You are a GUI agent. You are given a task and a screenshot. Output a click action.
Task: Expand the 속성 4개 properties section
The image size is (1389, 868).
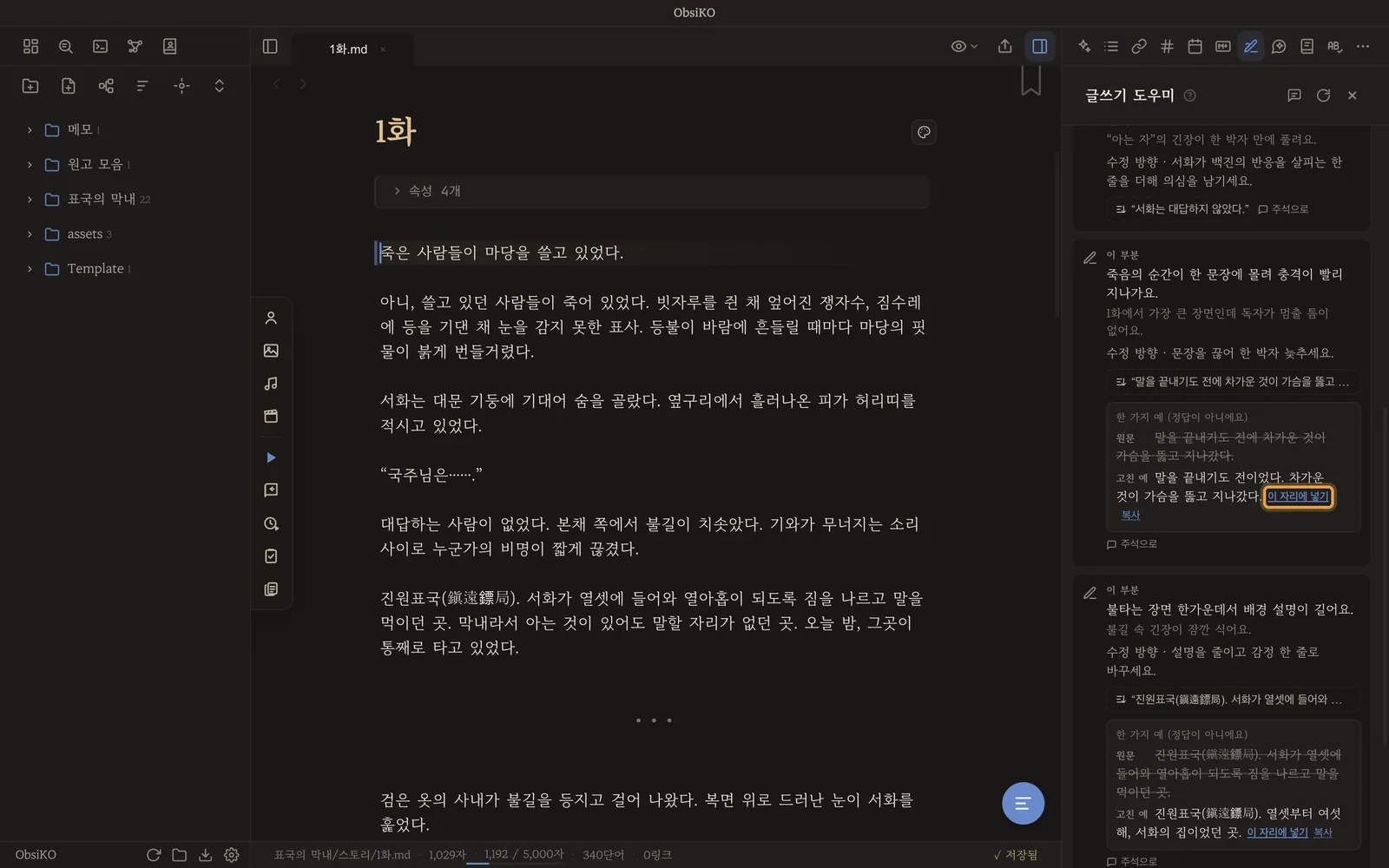point(651,191)
